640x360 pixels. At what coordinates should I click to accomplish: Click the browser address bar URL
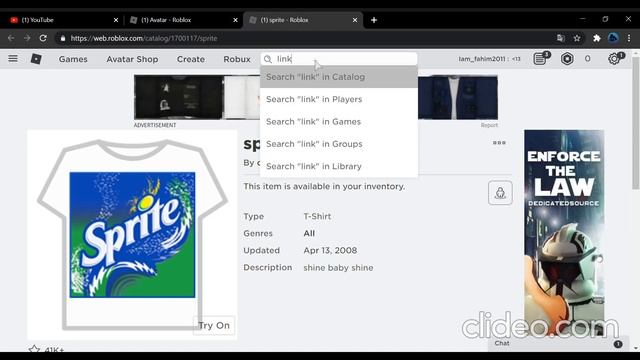click(x=144, y=38)
